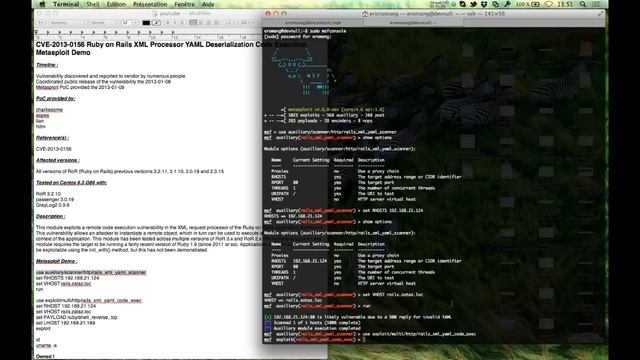Click the menu bar clock
Screen dimensions: 640x360
click(x=565, y=4)
